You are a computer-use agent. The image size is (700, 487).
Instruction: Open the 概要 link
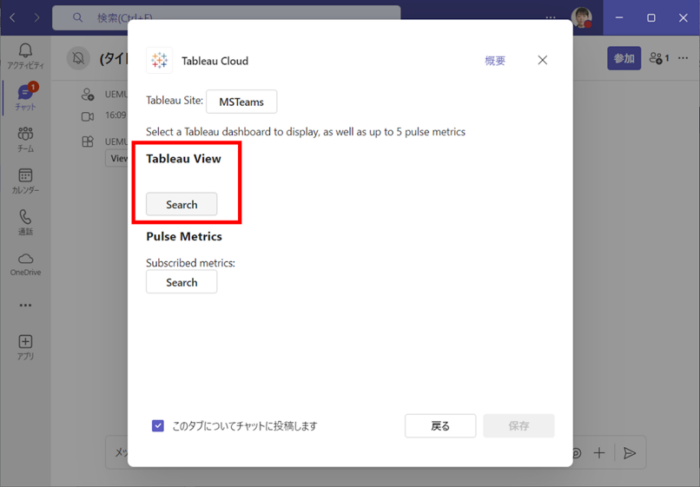(x=495, y=61)
